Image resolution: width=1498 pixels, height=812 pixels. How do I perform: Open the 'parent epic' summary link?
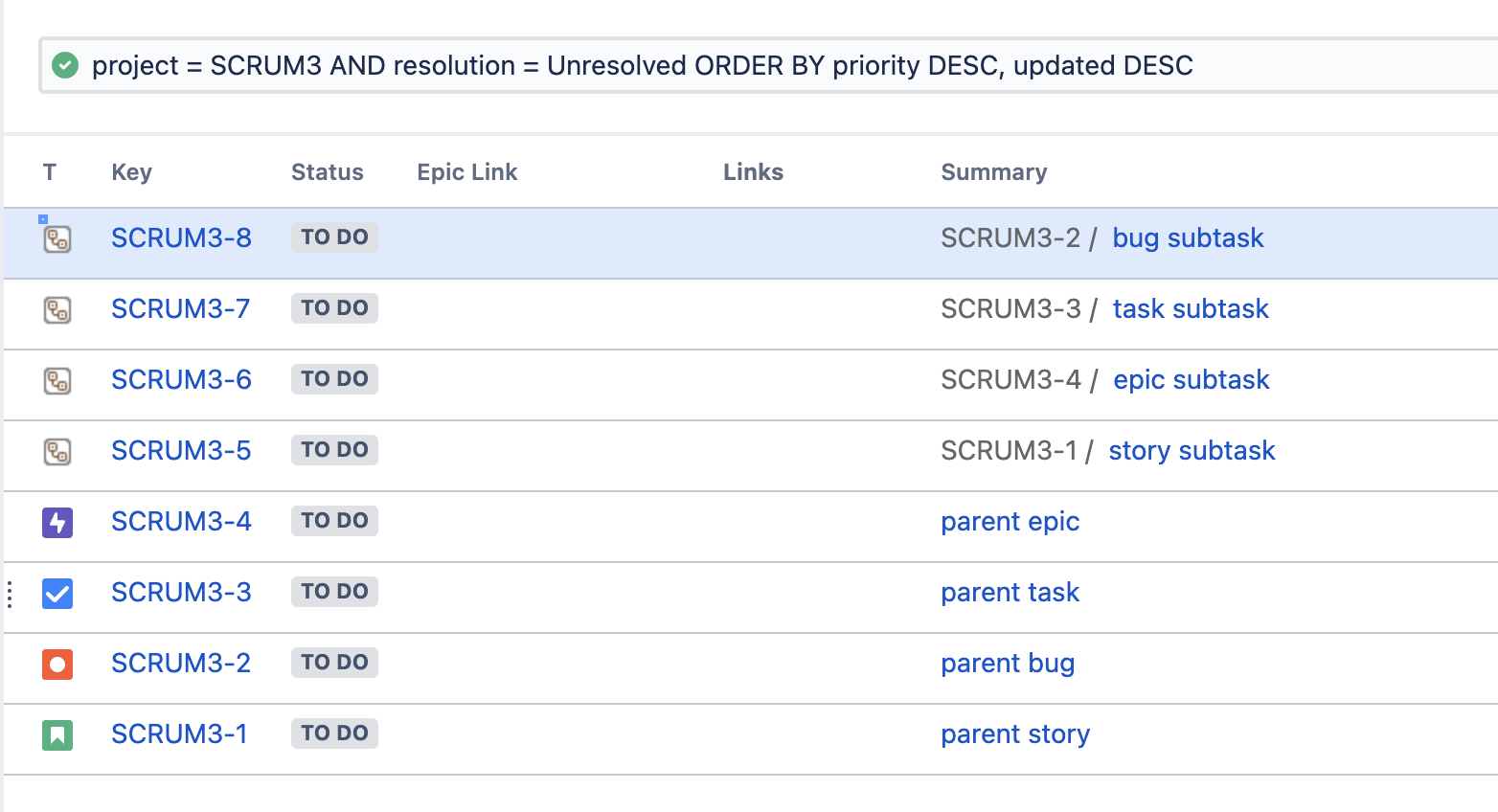pyautogui.click(x=1010, y=522)
